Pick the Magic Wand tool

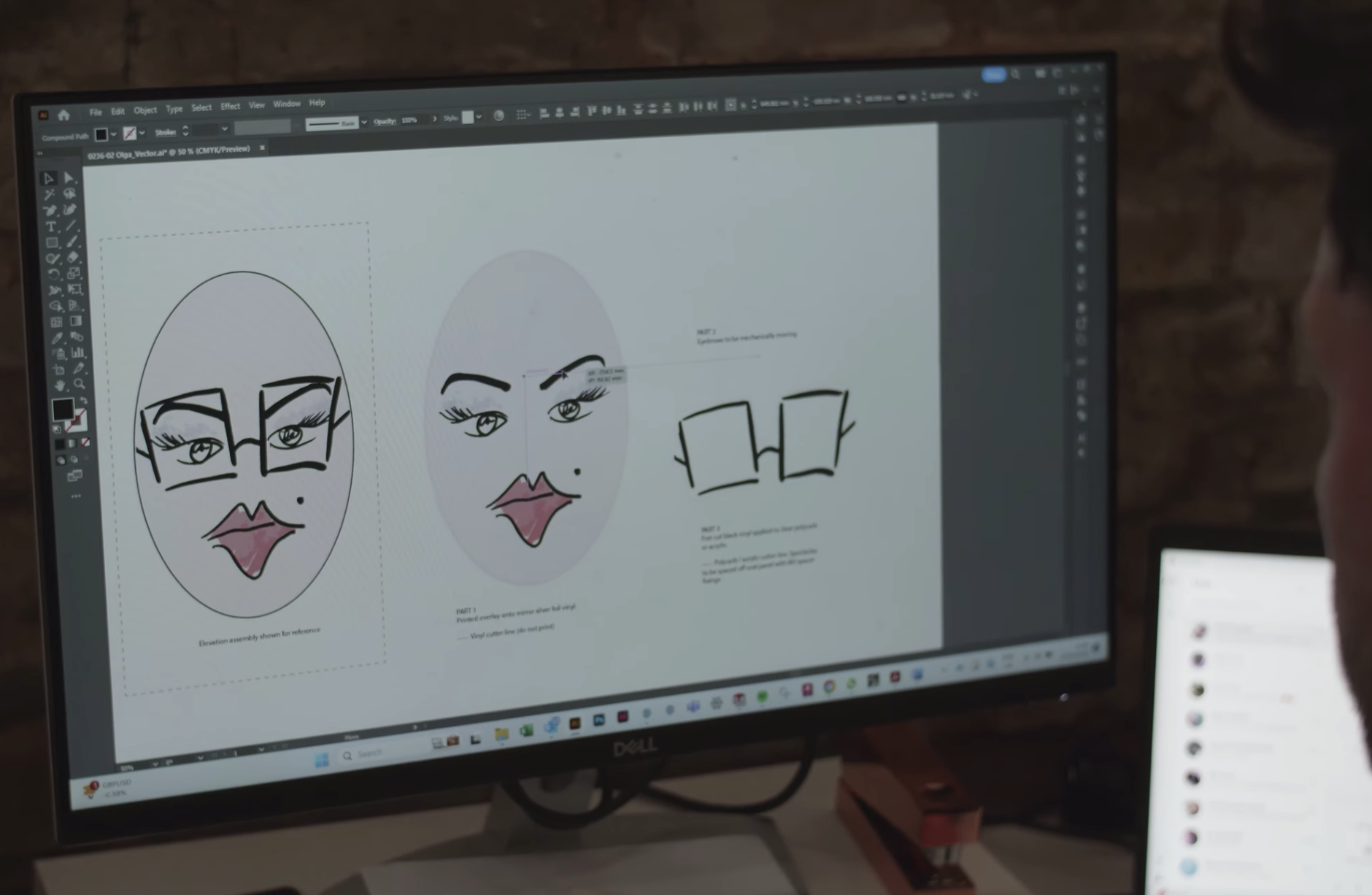(x=49, y=195)
